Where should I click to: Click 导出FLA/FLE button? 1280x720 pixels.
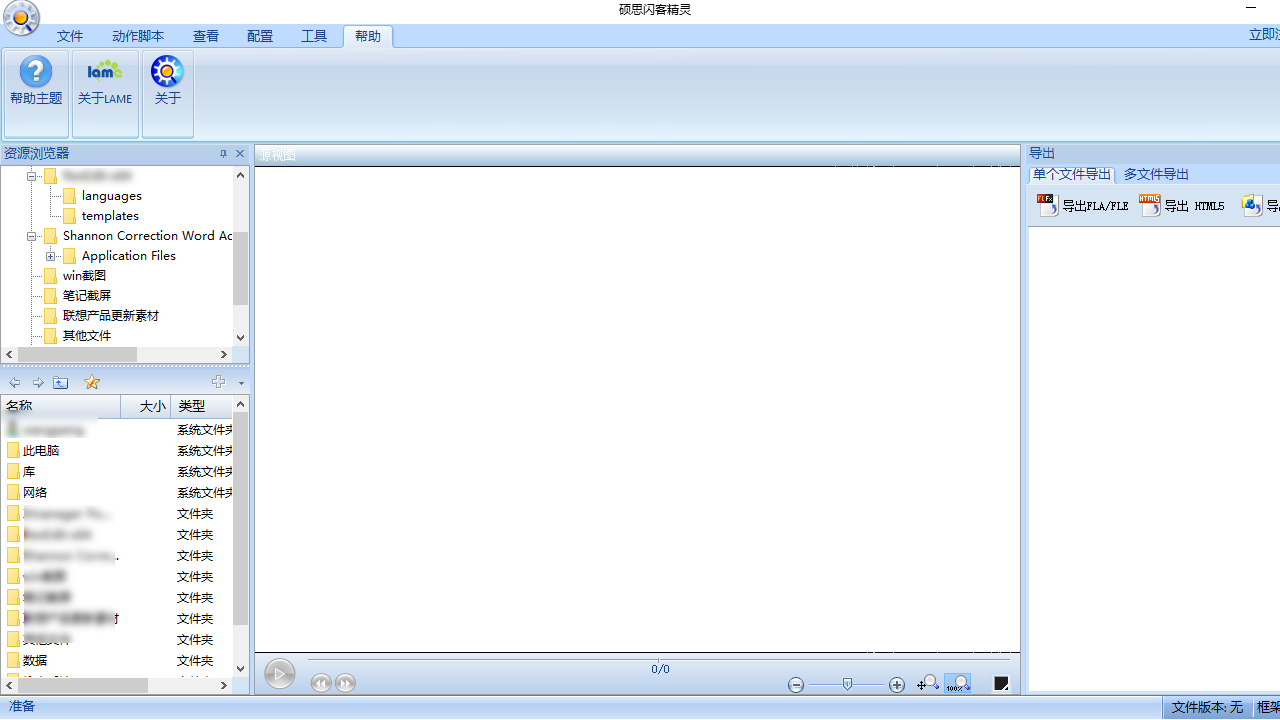tap(1083, 206)
